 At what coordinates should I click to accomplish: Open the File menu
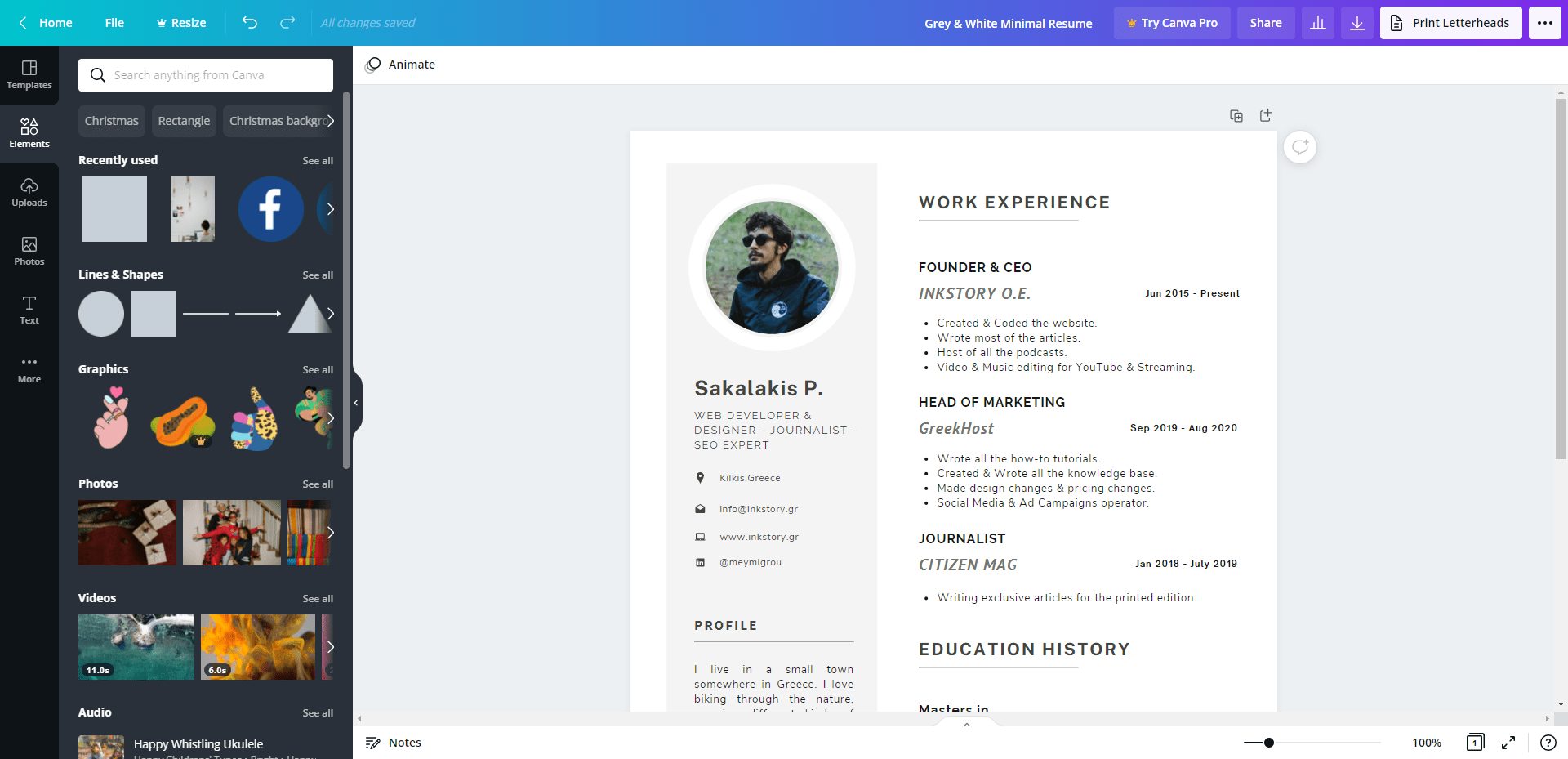[x=114, y=23]
